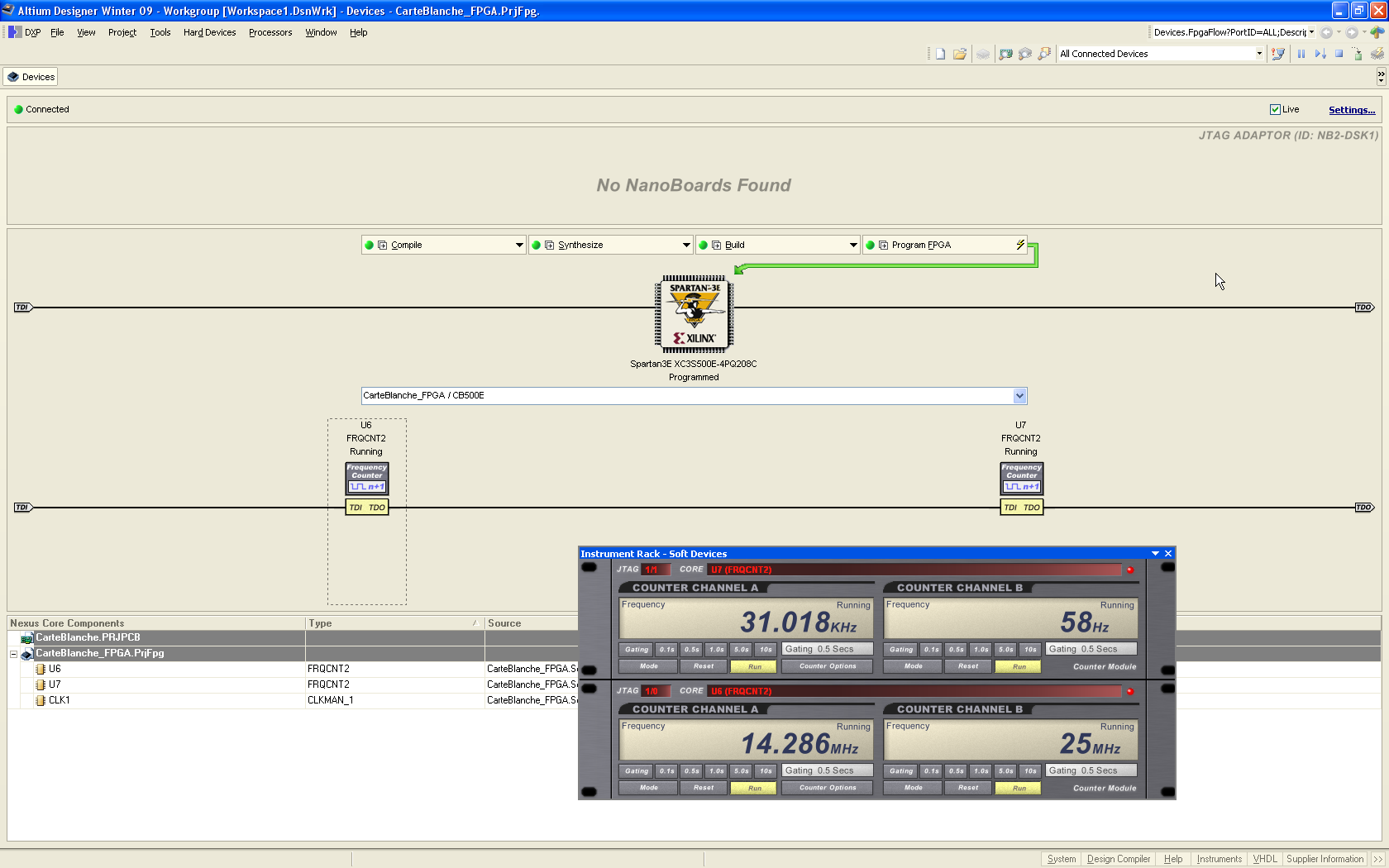
Task: Click the Synthesize stage button
Action: (610, 245)
